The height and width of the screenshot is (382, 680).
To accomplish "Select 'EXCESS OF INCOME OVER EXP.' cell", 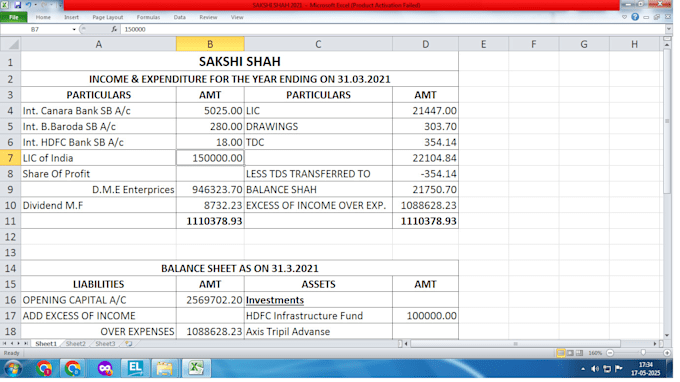I will [x=318, y=206].
